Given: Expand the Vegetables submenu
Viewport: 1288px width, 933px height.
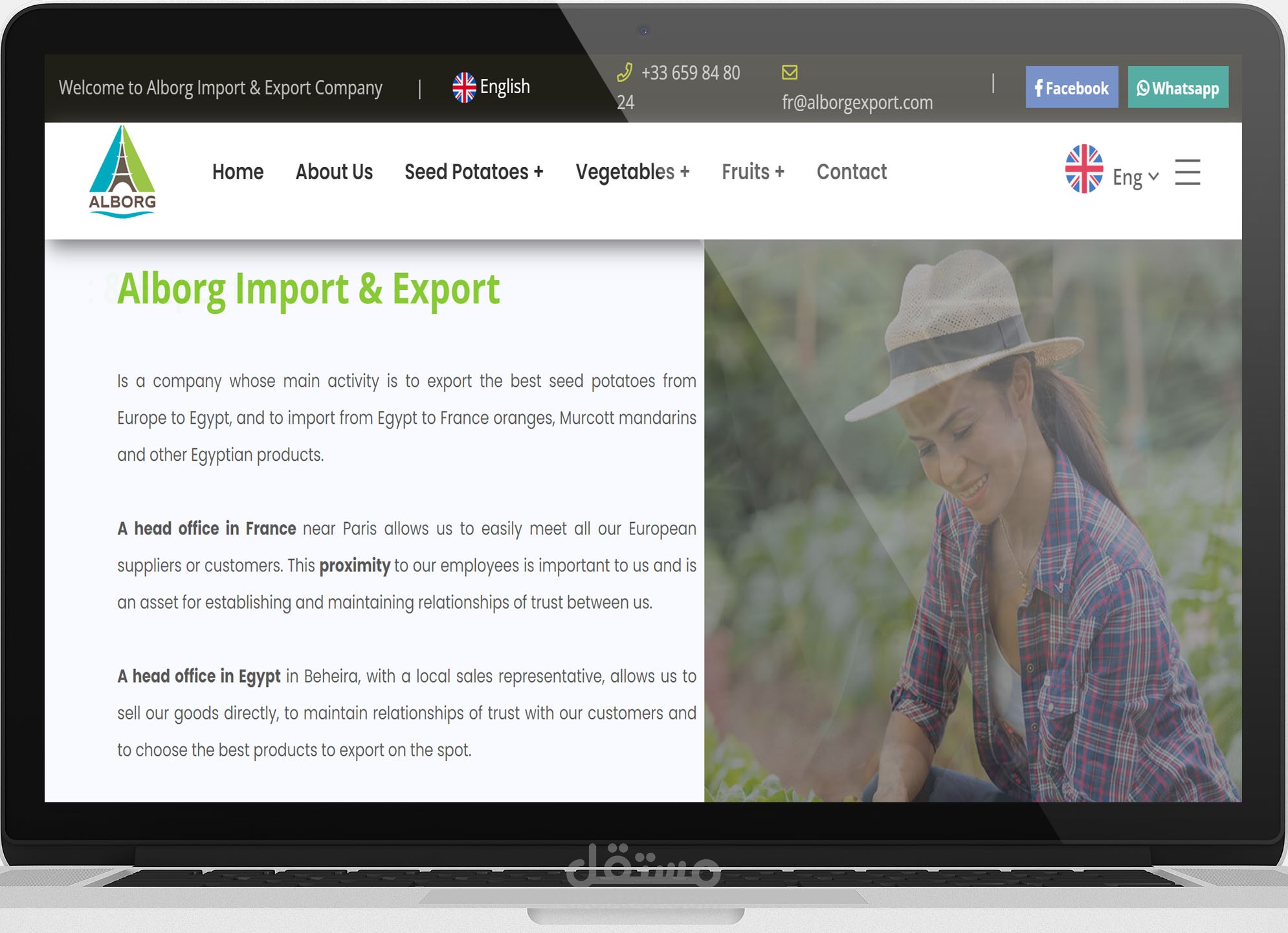Looking at the screenshot, I should 632,172.
